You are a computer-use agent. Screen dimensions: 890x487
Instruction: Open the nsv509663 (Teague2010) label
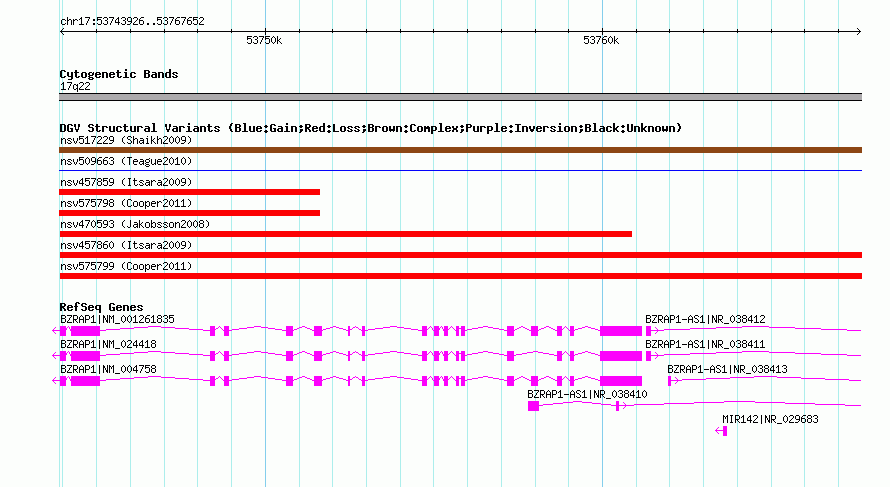(x=126, y=161)
